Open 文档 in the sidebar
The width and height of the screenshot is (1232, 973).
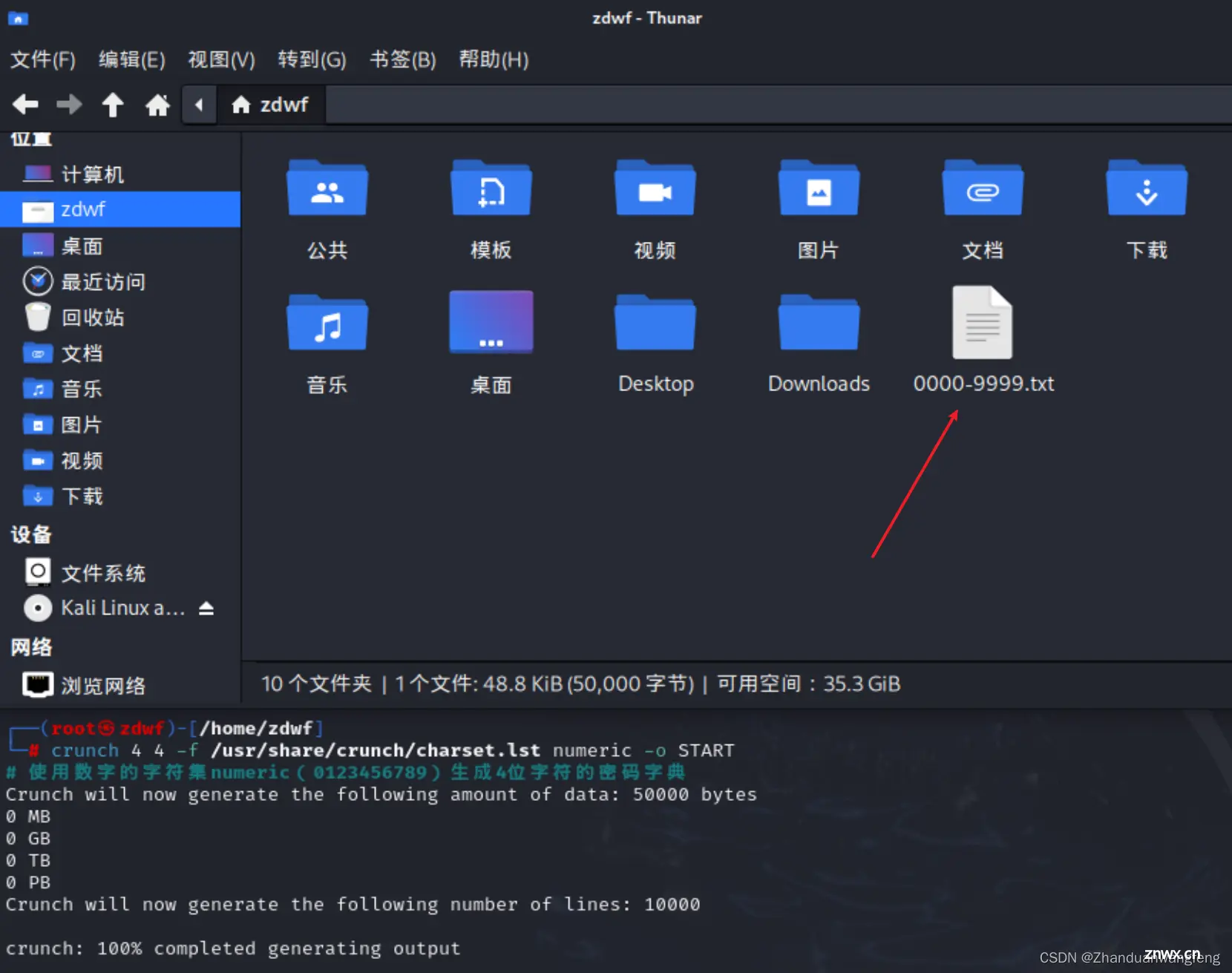click(120, 353)
